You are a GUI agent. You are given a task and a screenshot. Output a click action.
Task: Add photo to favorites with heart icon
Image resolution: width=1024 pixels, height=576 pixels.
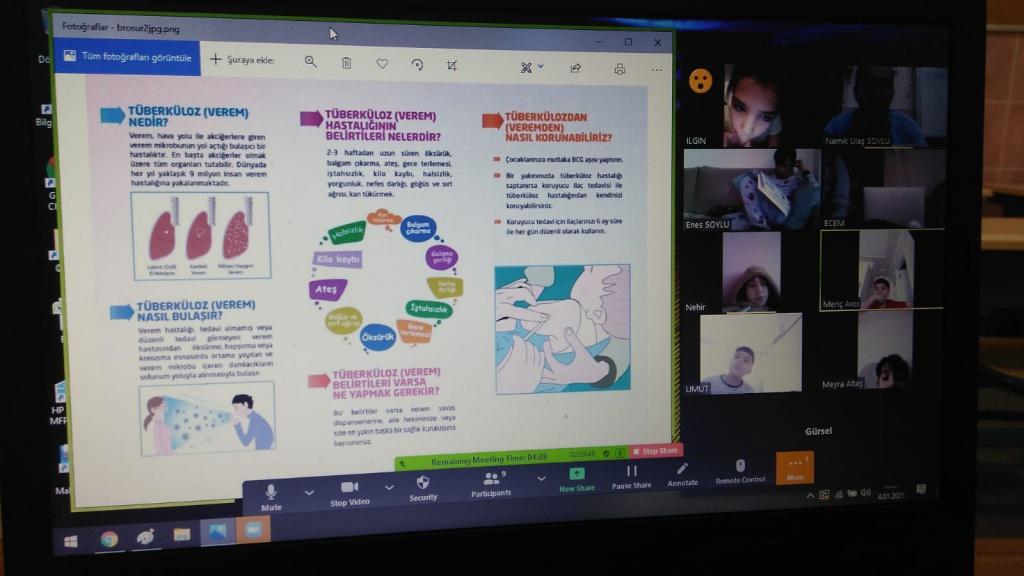pos(382,63)
